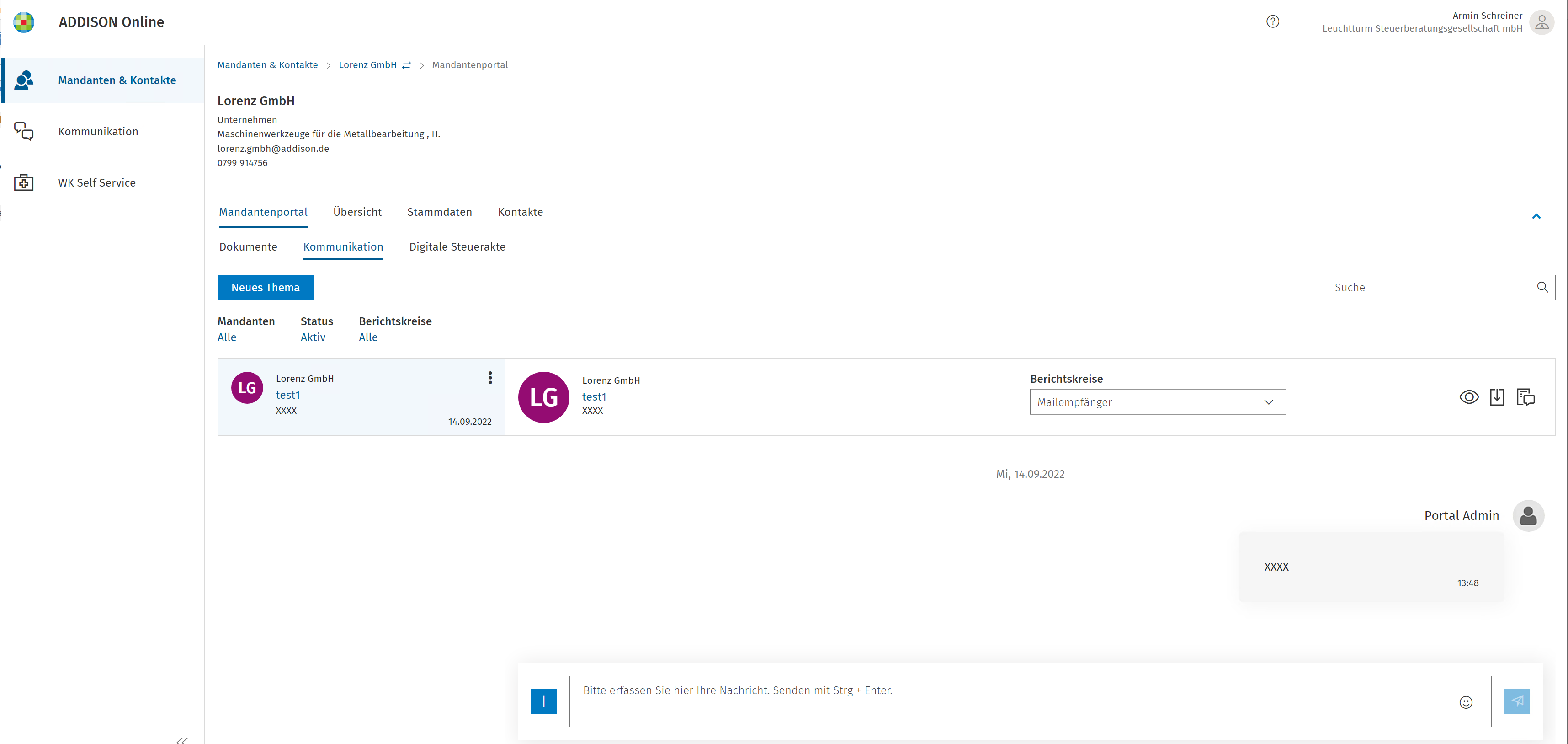1568x744 pixels.
Task: Open three-dot menu for test1 topic
Action: 490,378
